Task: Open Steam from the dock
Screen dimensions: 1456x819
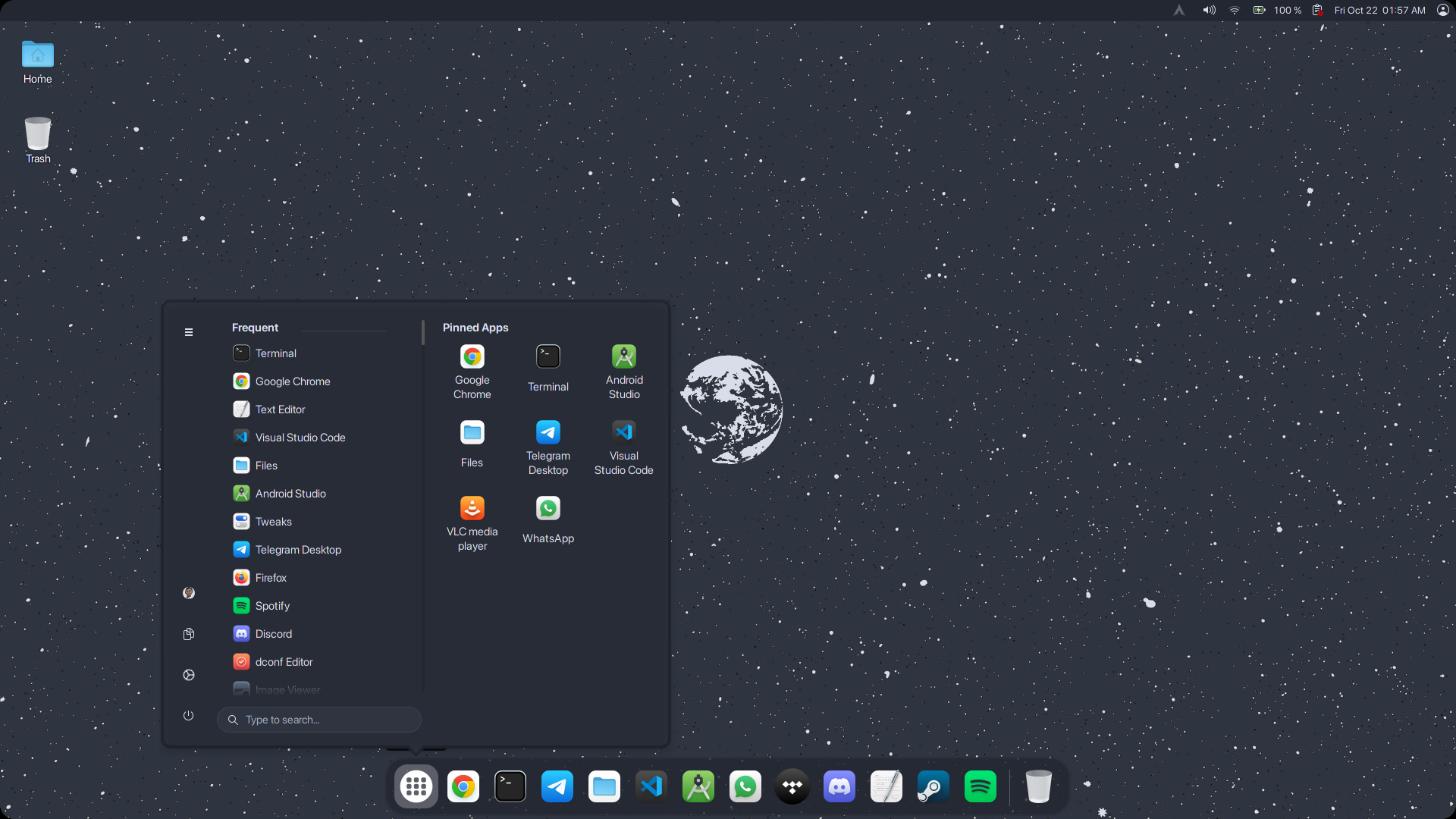Action: [933, 786]
